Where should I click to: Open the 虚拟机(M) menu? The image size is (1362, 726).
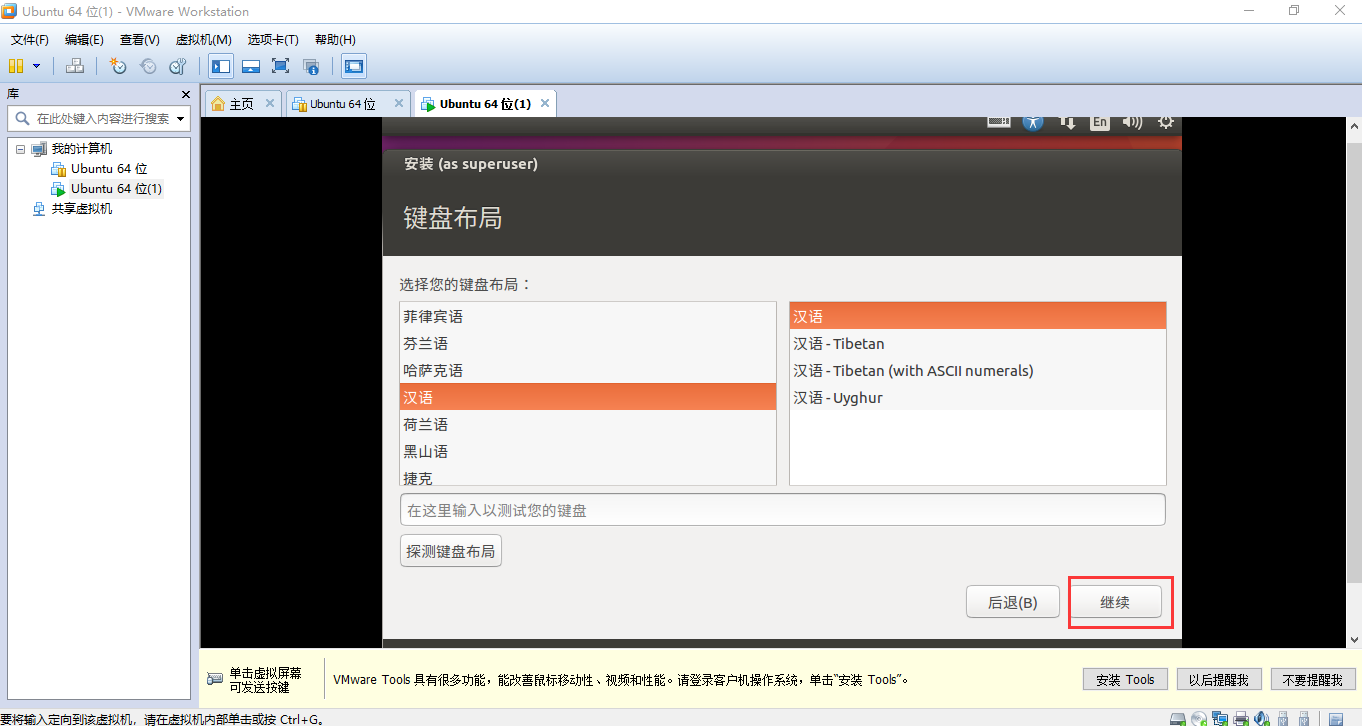[x=204, y=40]
